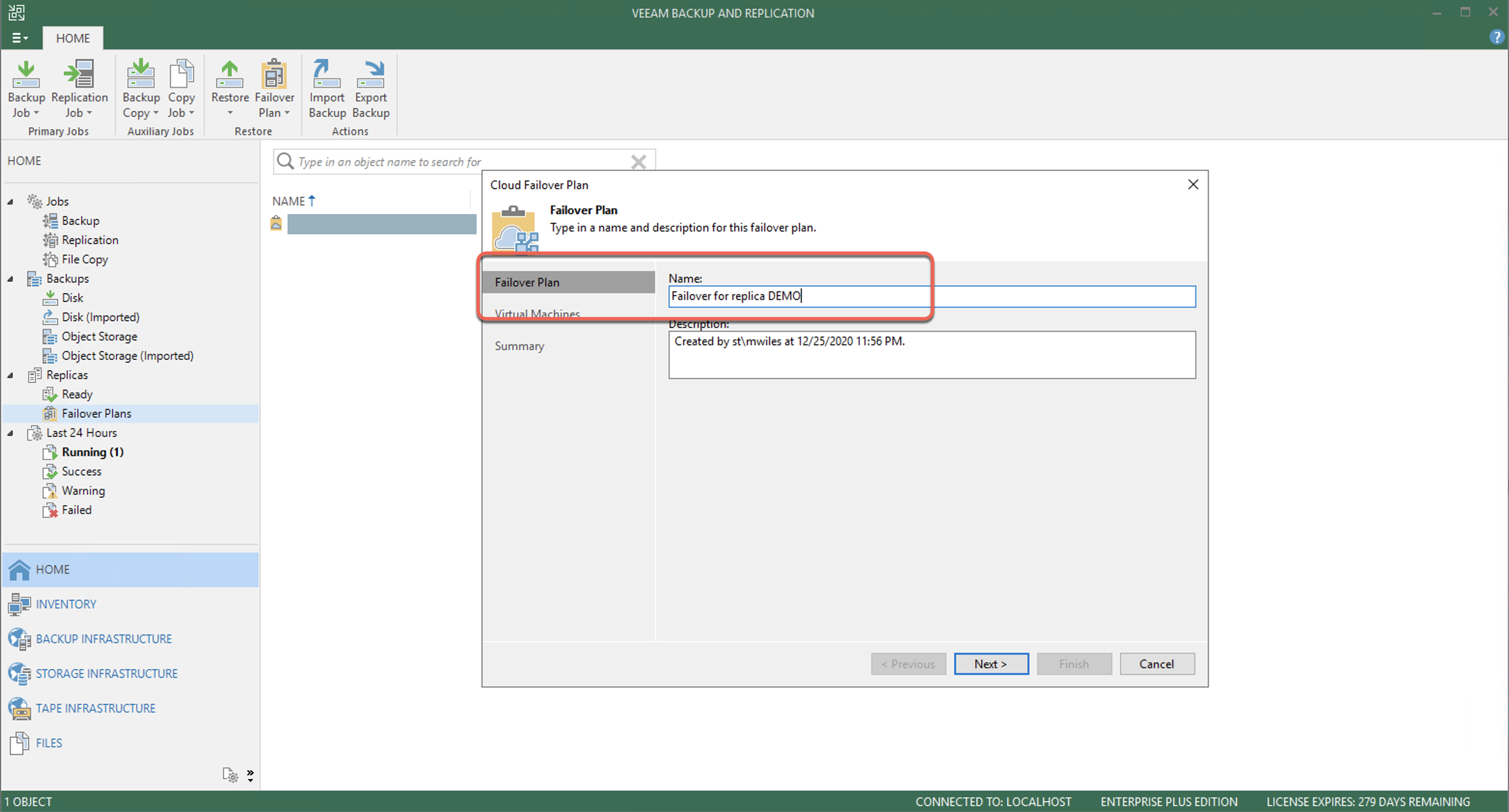This screenshot has height=812, width=1509.
Task: Open Backup Infrastructure view
Action: click(103, 639)
